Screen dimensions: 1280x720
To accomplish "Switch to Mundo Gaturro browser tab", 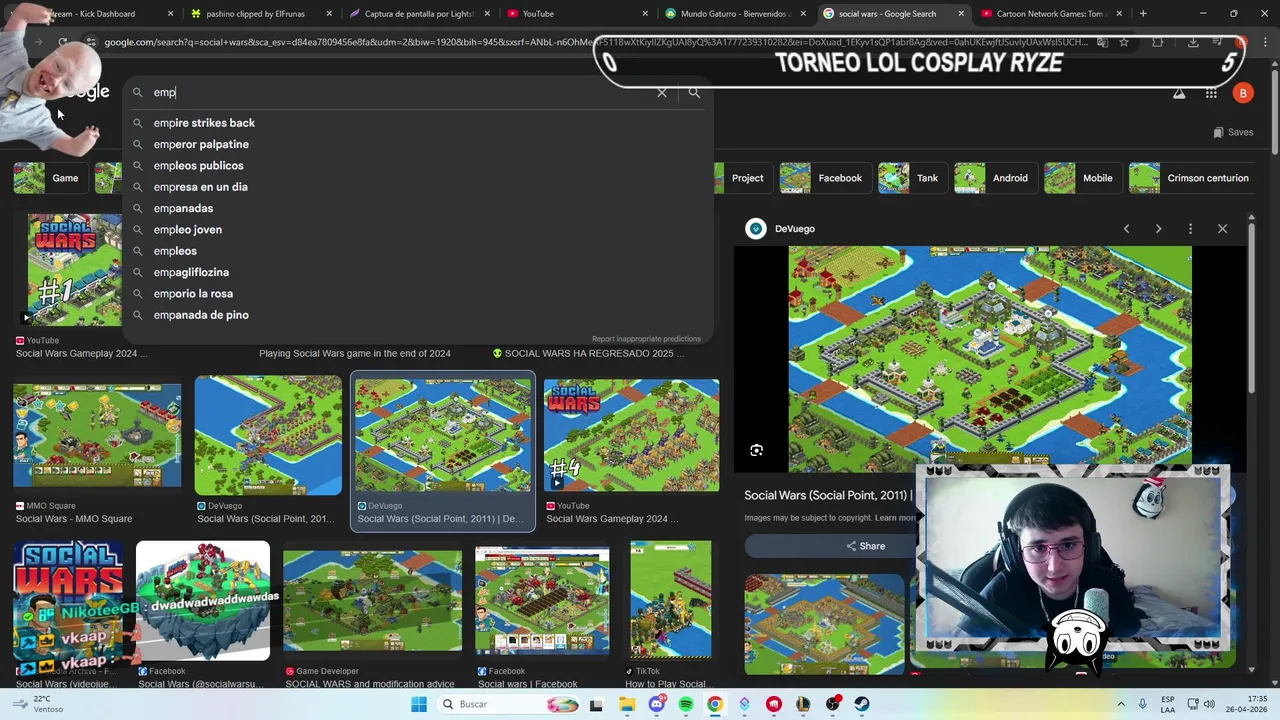I will click(735, 14).
